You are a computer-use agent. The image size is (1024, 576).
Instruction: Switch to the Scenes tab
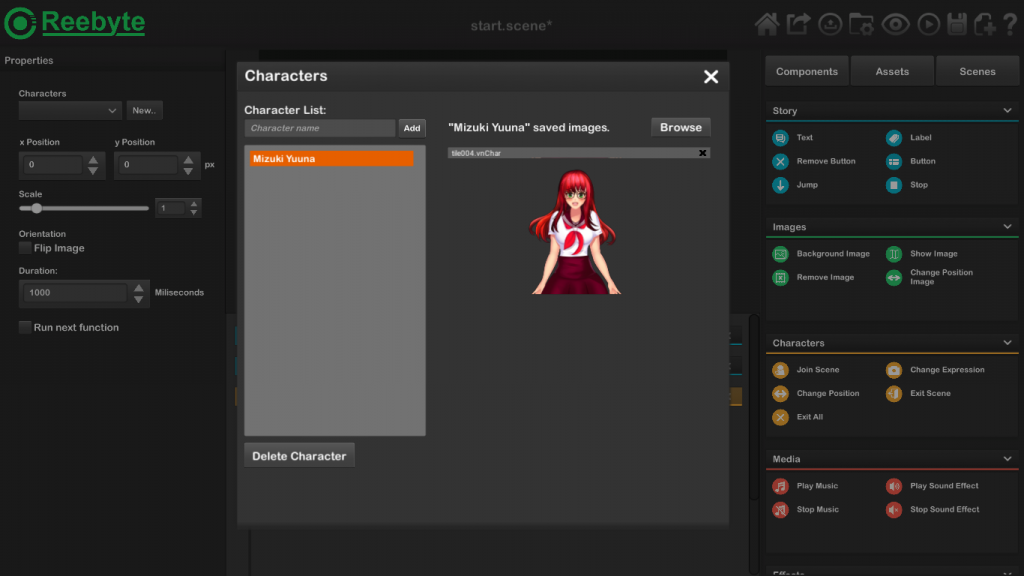tap(977, 71)
